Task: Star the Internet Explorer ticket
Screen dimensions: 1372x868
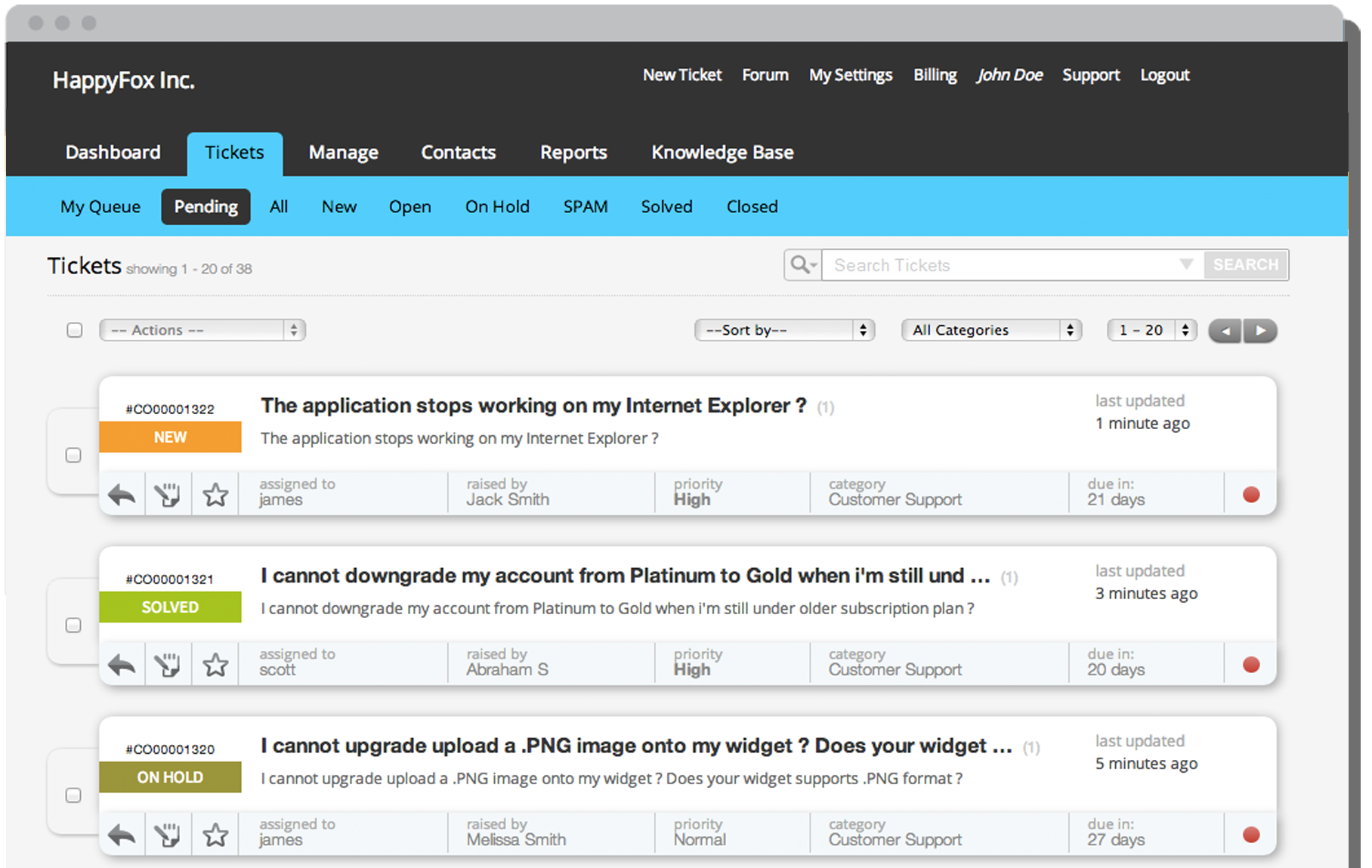Action: tap(215, 496)
